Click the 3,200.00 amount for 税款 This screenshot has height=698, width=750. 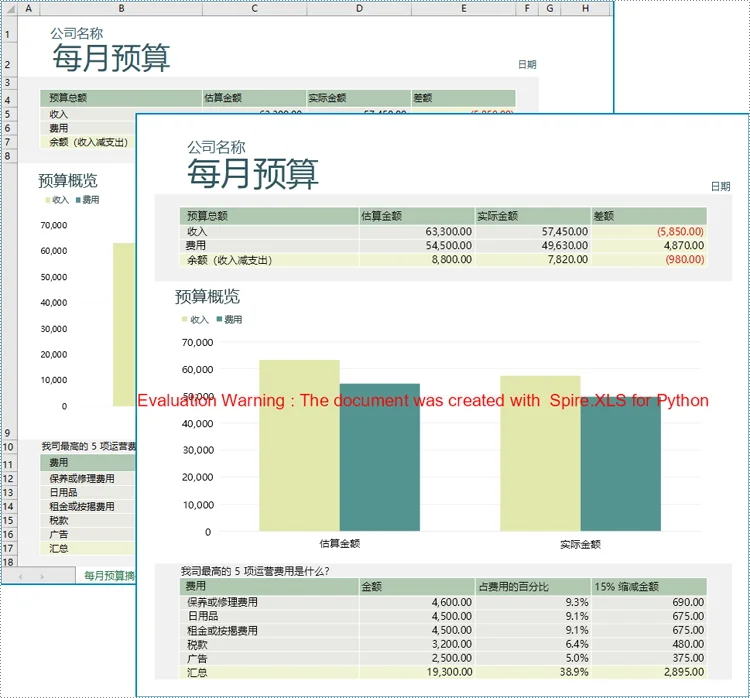(x=452, y=644)
